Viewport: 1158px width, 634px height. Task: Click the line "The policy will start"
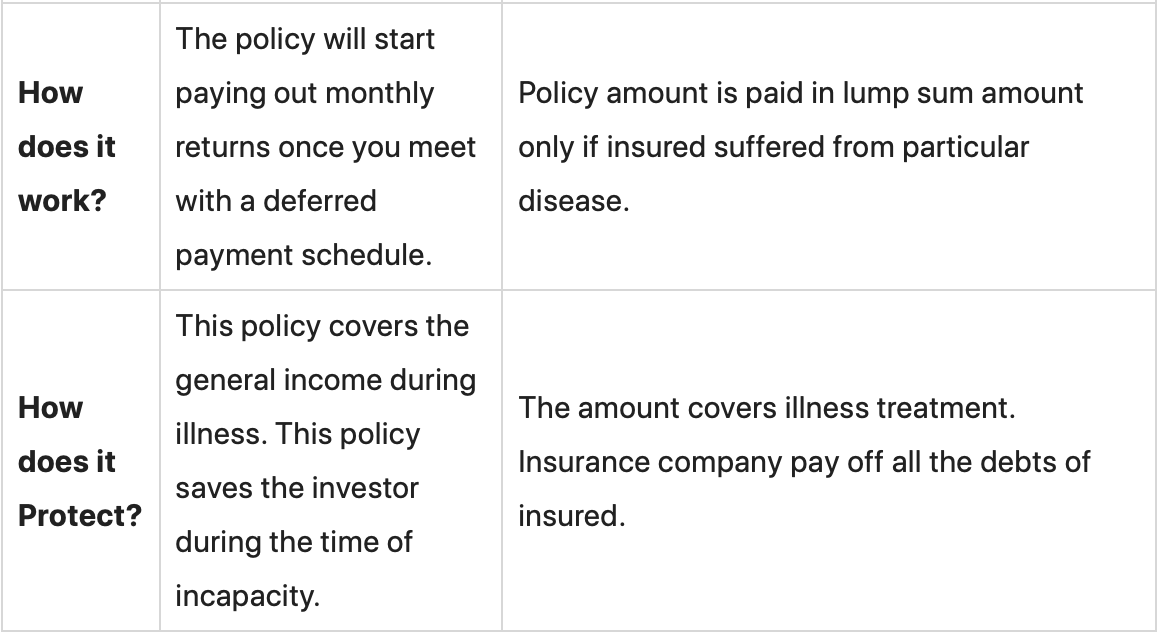click(x=305, y=40)
